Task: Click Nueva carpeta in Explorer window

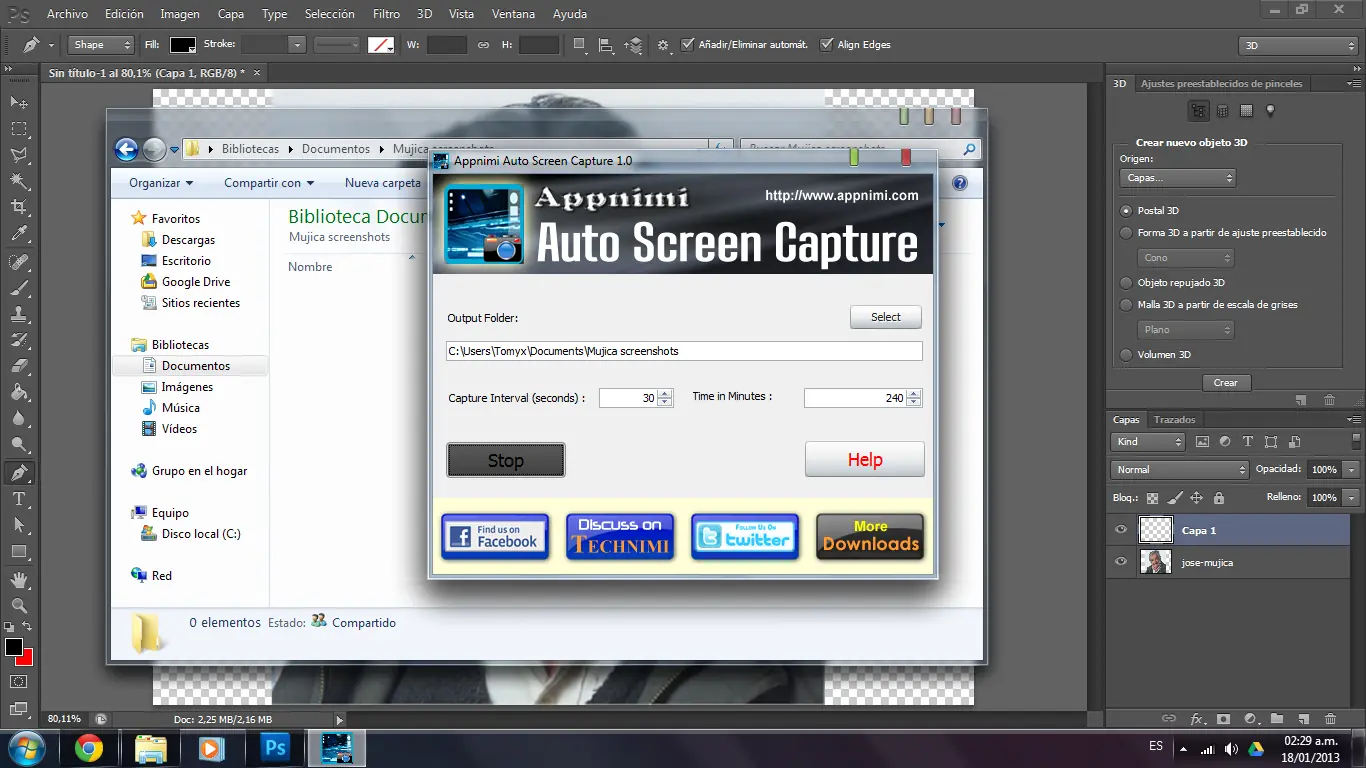Action: tap(383, 183)
